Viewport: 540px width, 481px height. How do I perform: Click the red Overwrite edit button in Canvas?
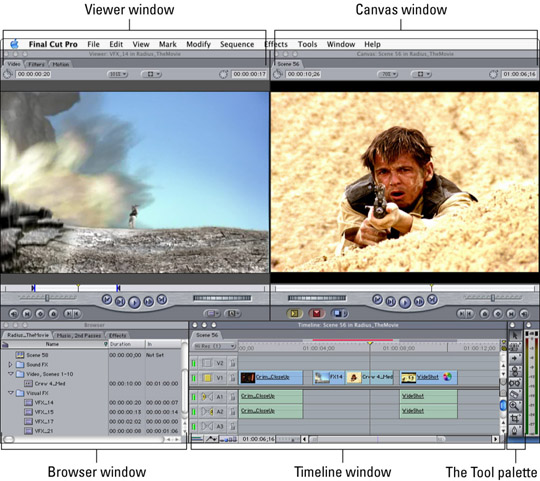point(316,313)
